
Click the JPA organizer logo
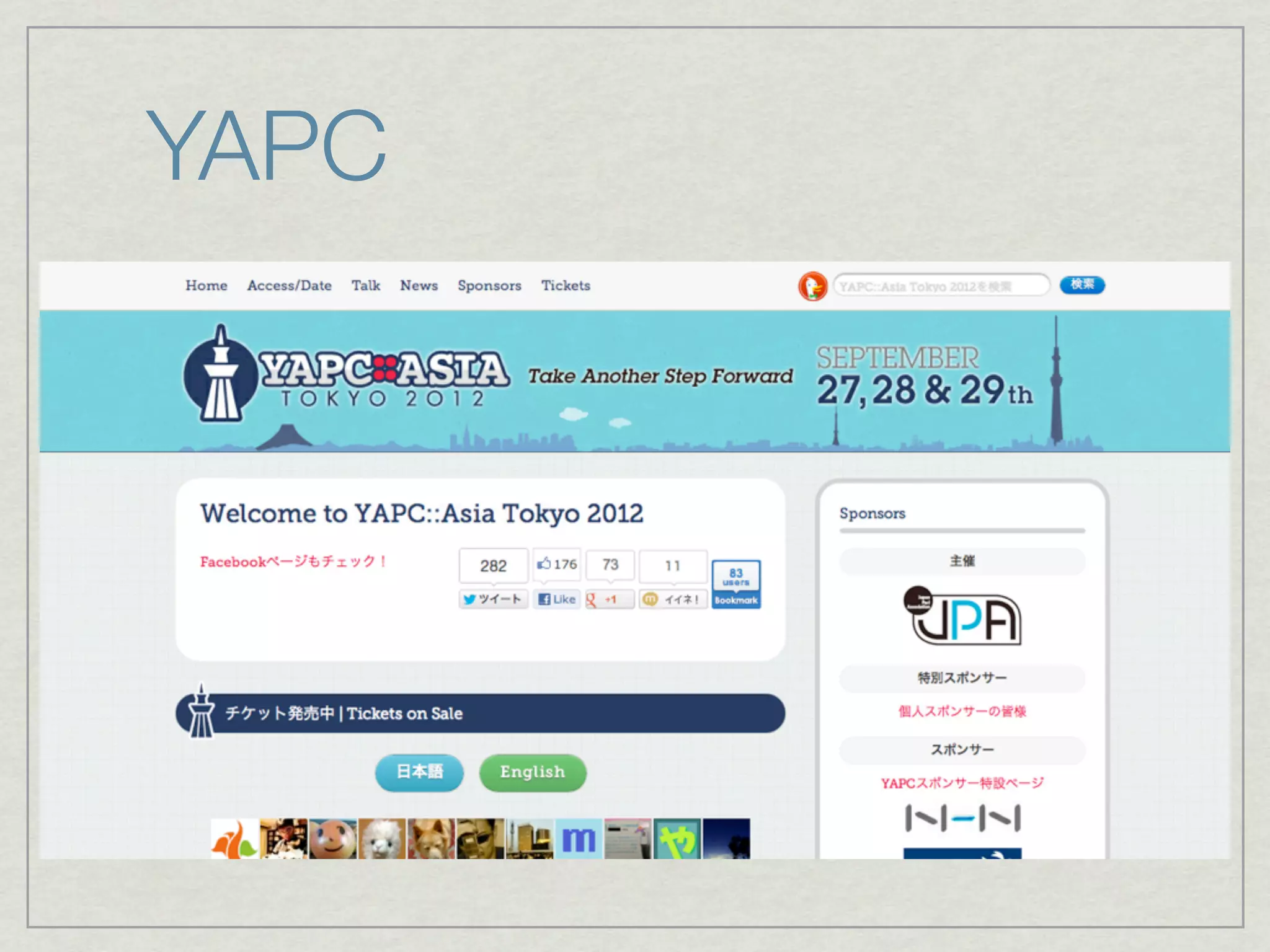[962, 615]
